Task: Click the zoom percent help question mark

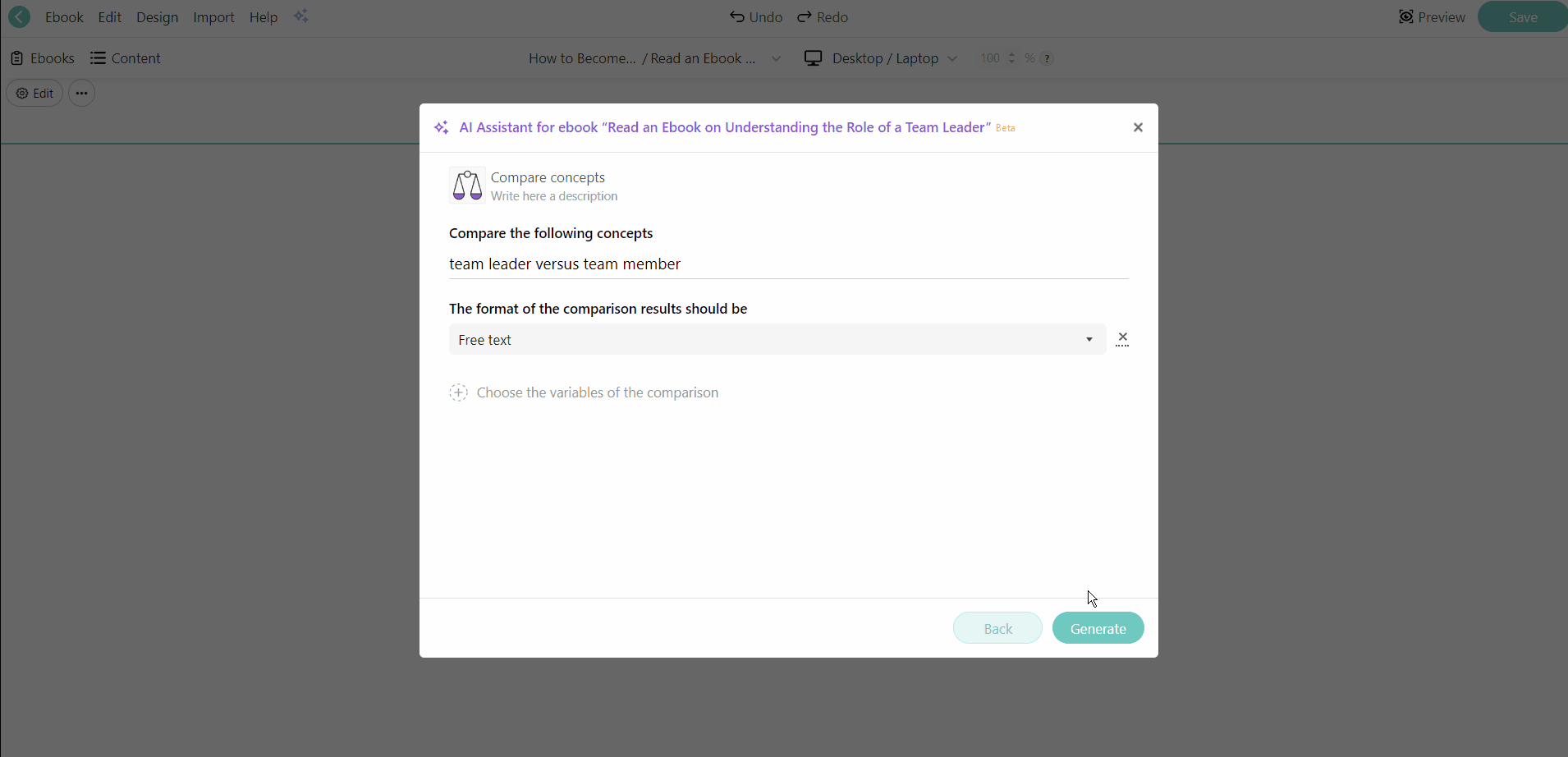Action: [1047, 58]
